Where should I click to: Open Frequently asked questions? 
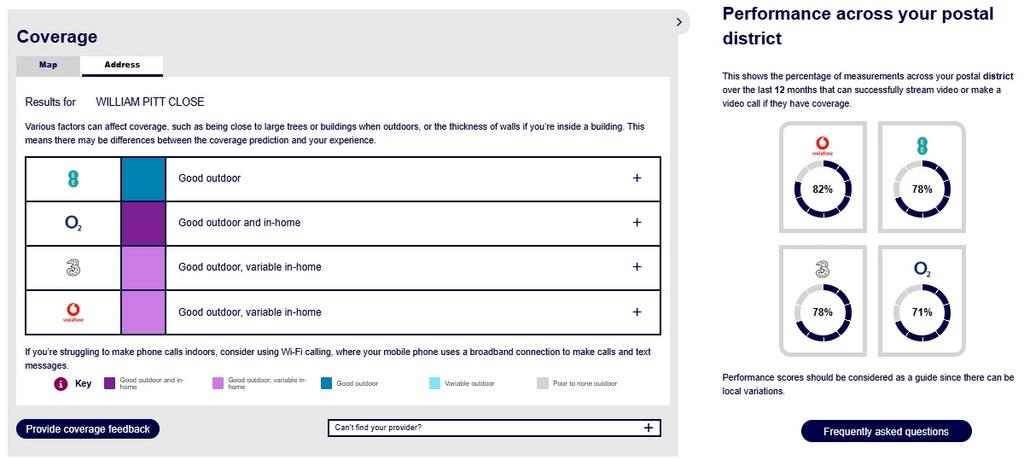[x=886, y=431]
